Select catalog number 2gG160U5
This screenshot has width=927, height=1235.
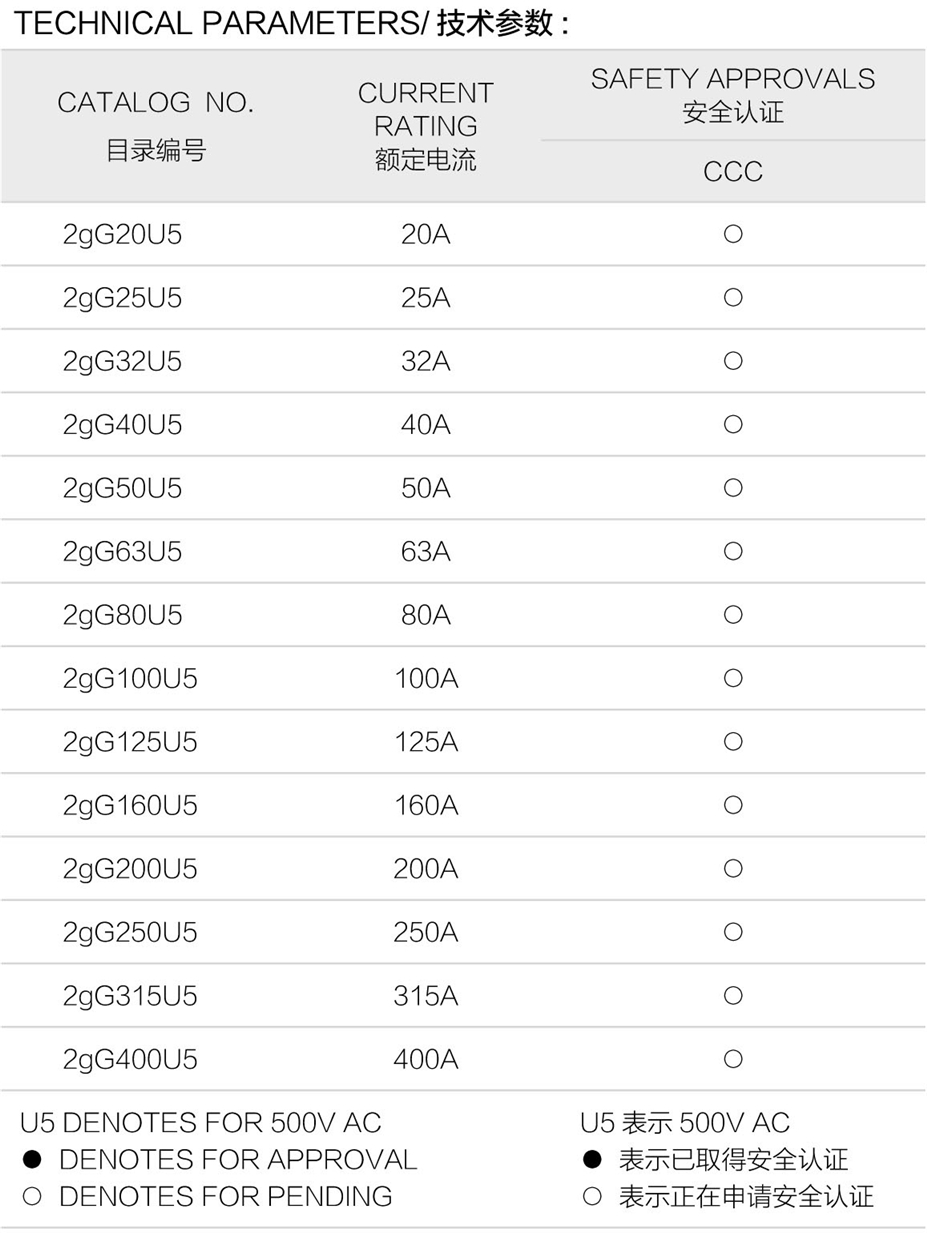[x=130, y=806]
